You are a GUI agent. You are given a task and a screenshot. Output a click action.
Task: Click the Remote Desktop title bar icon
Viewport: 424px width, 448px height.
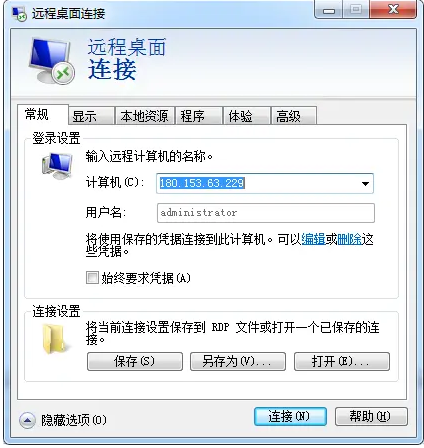(x=19, y=13)
